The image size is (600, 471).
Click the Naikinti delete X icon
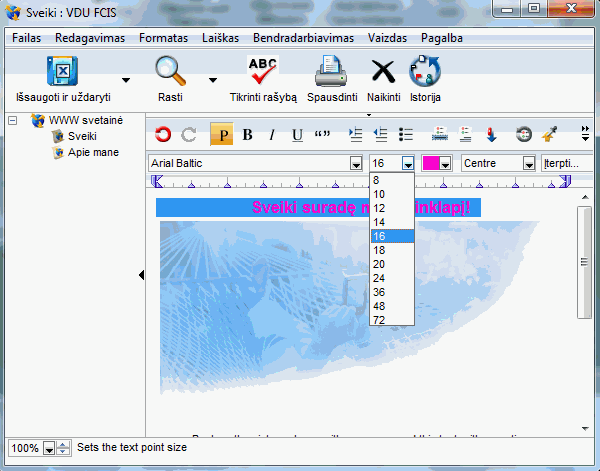(383, 72)
